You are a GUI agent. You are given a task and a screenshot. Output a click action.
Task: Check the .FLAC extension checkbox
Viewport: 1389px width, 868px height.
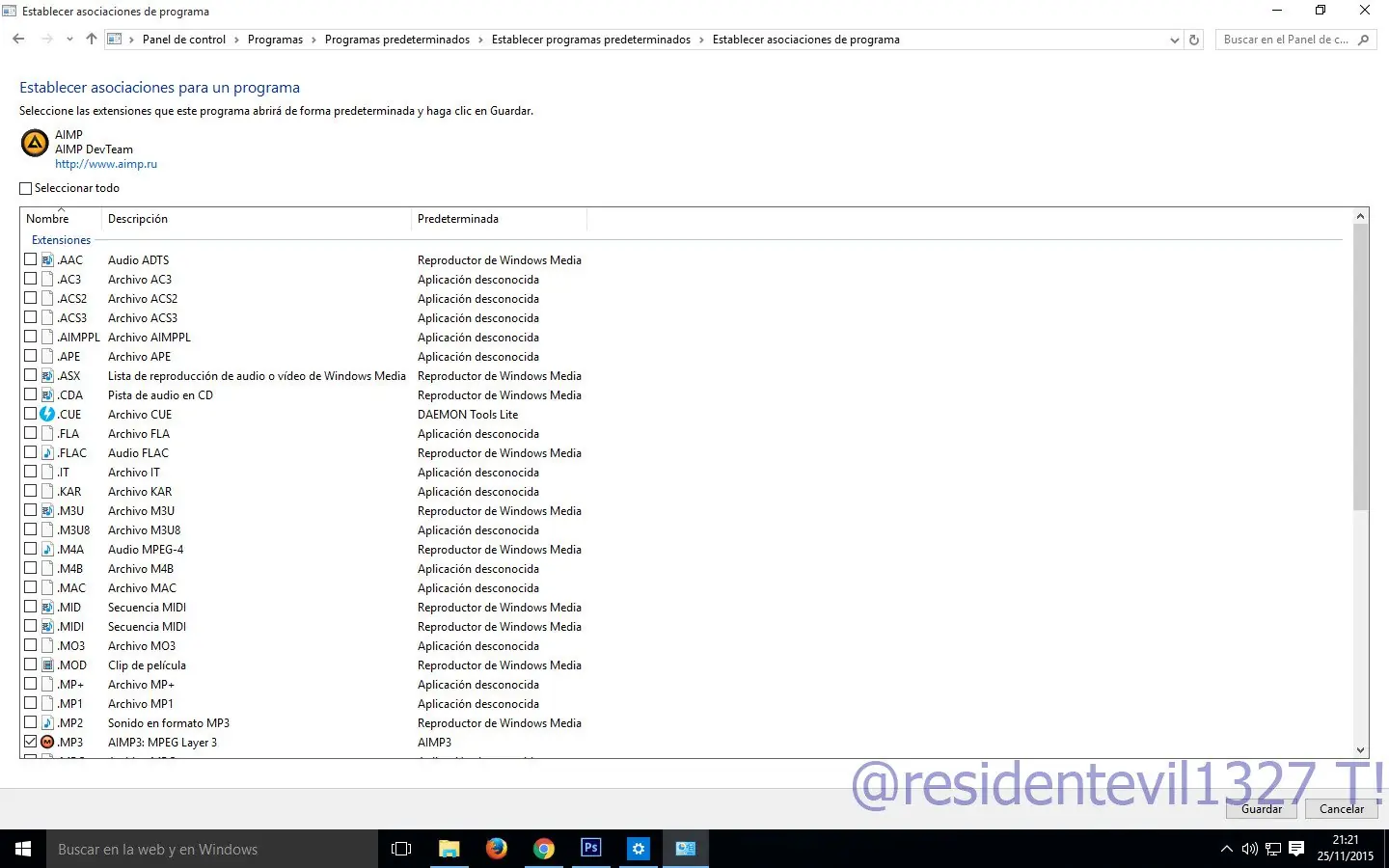pyautogui.click(x=30, y=452)
